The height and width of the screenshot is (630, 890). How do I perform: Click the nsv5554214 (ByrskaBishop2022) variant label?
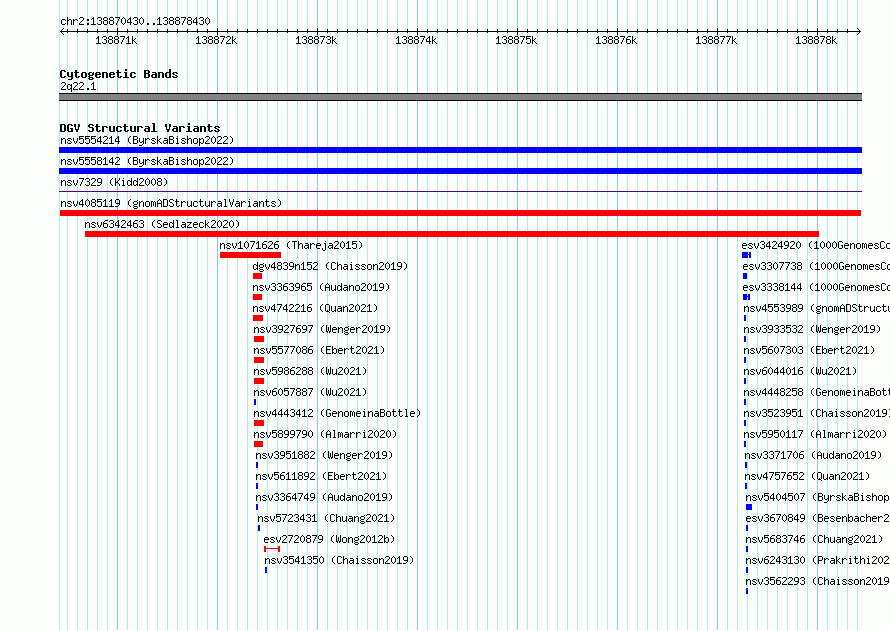pyautogui.click(x=147, y=140)
